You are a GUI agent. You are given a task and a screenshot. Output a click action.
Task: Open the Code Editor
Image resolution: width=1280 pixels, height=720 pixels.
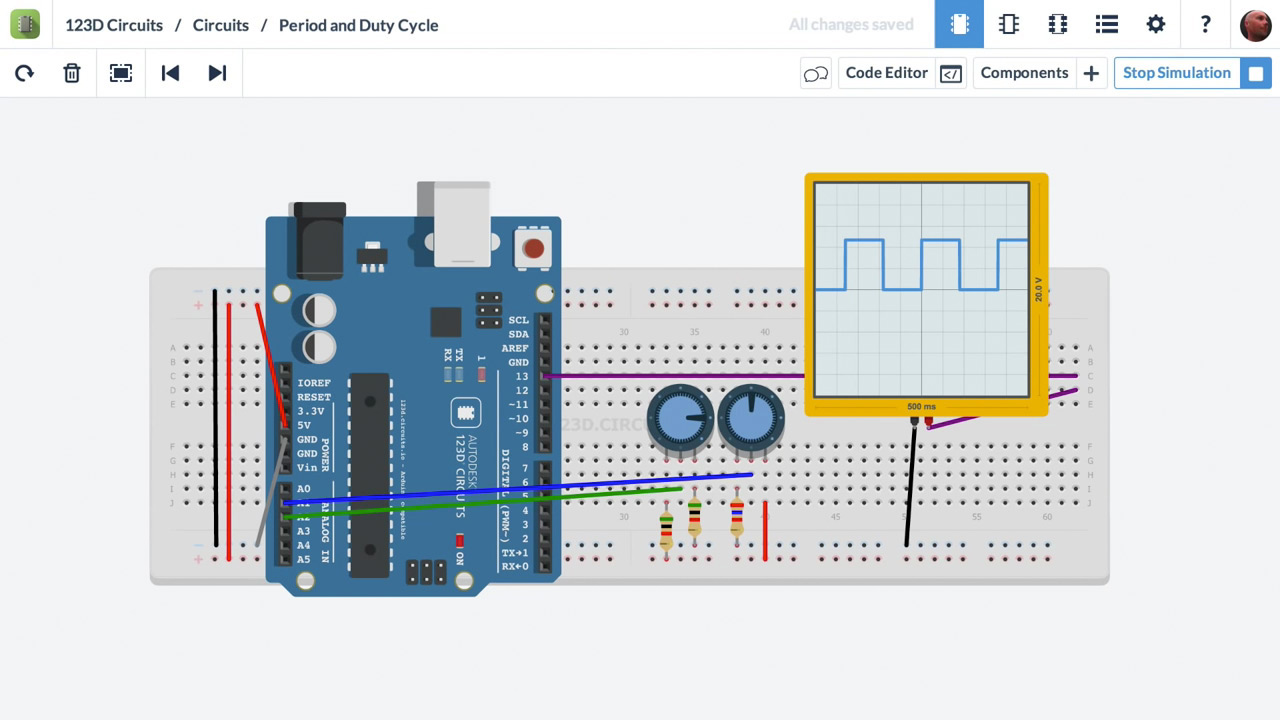click(x=887, y=73)
